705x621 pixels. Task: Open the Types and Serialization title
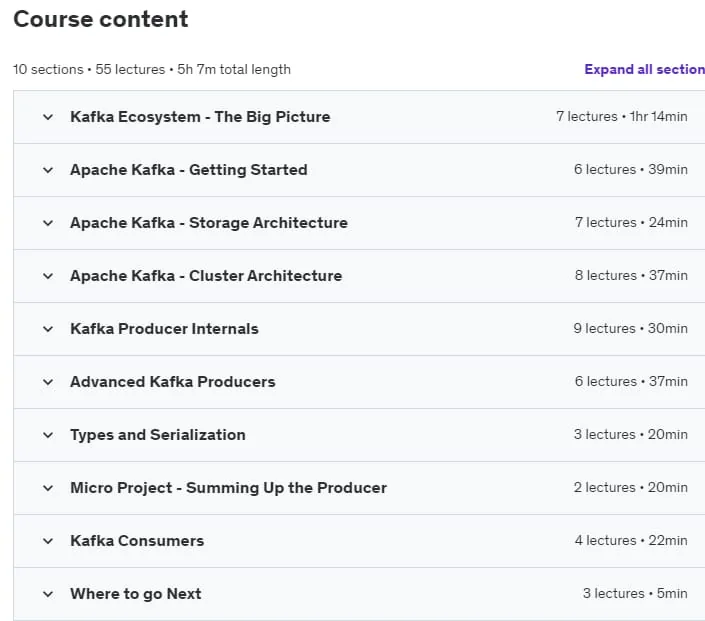tap(158, 435)
